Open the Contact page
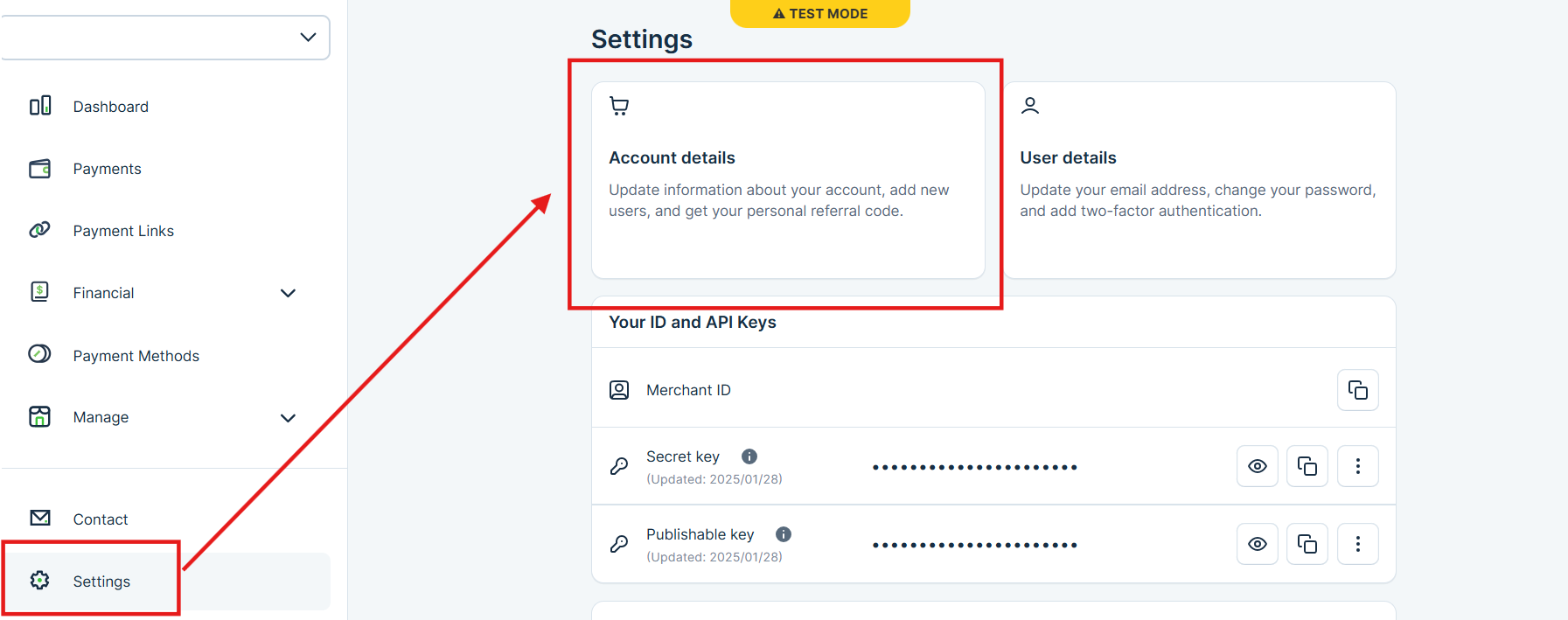This screenshot has height=620, width=1568. 100,519
